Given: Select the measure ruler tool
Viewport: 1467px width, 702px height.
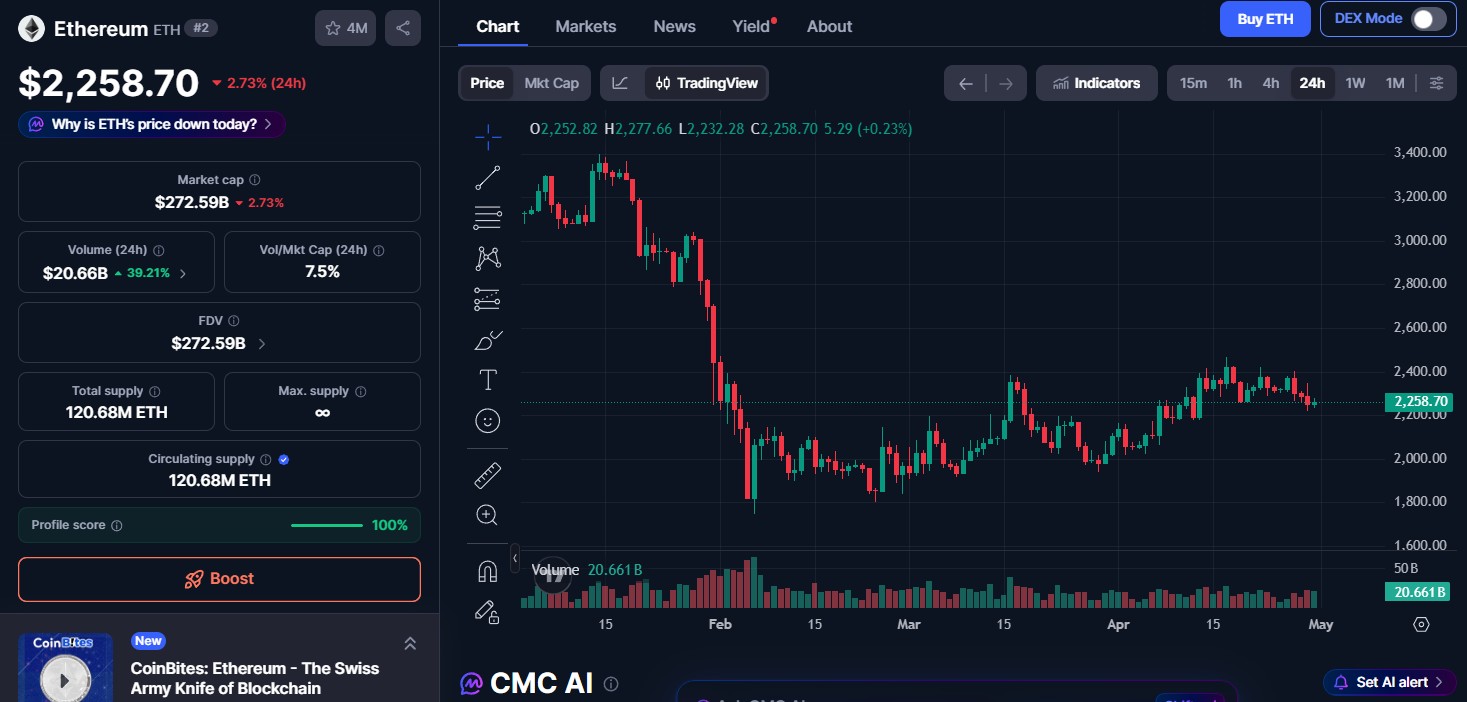Looking at the screenshot, I should 487,474.
